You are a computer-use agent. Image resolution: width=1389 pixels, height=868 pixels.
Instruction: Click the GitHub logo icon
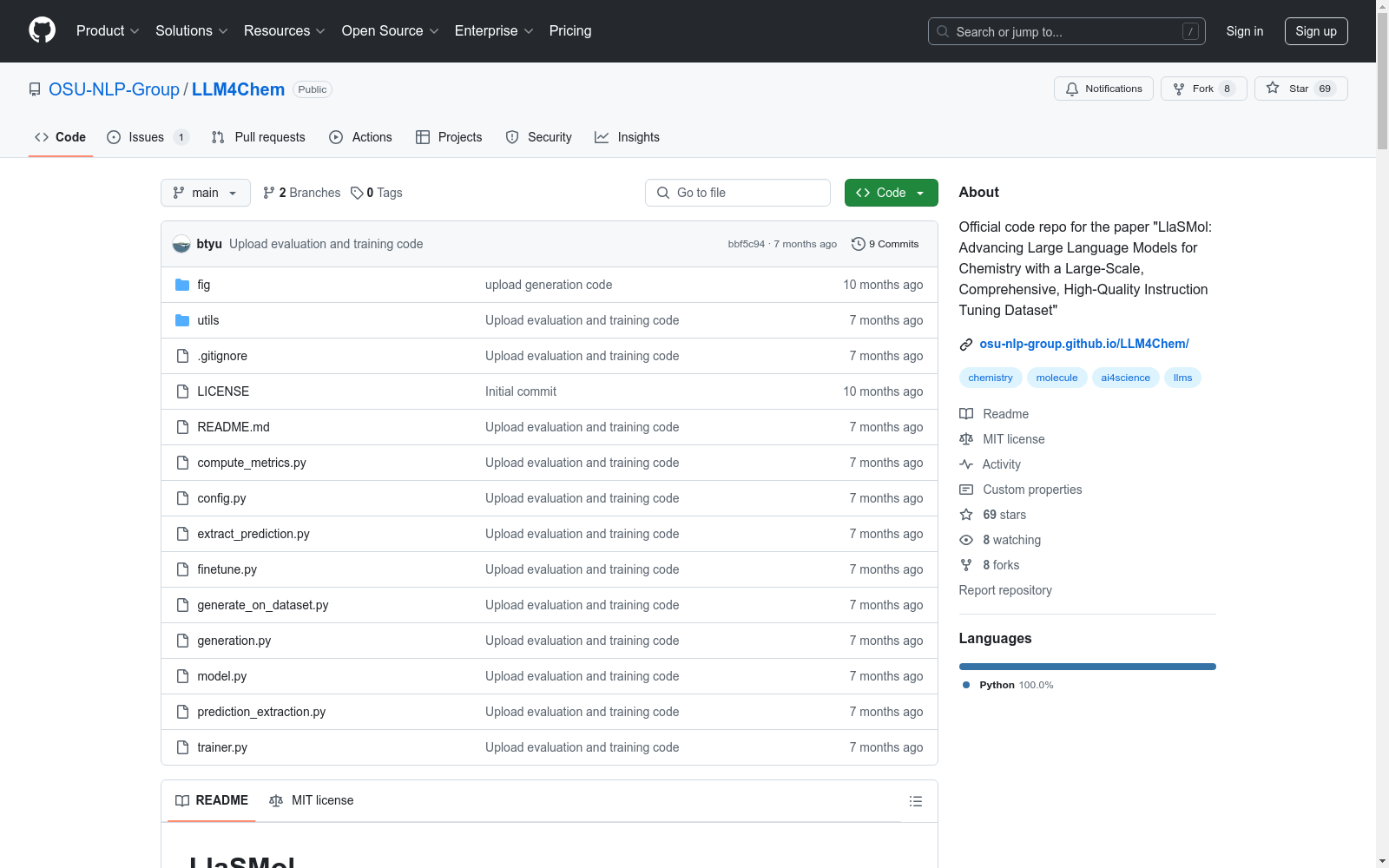click(x=42, y=30)
